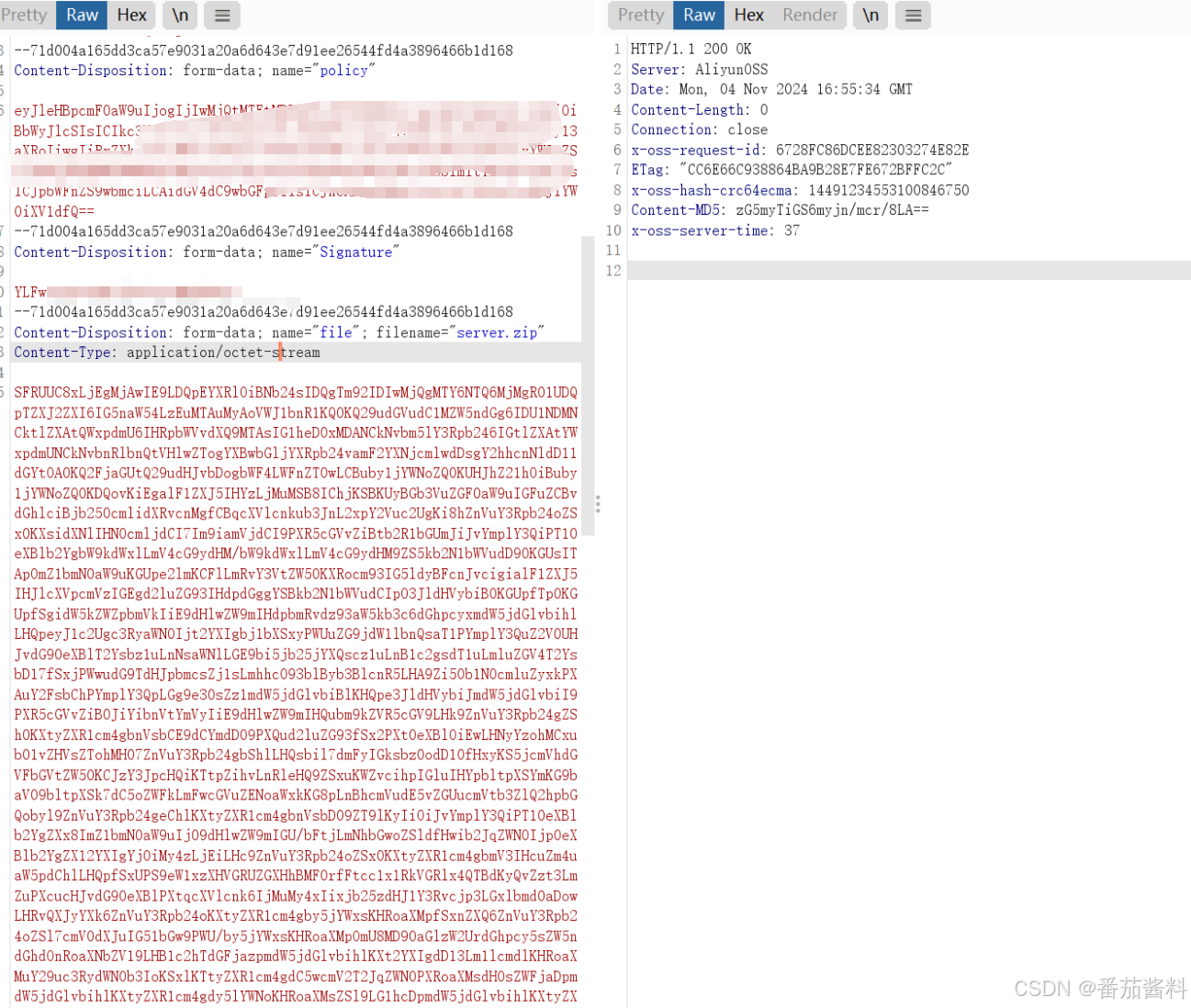The width and height of the screenshot is (1191, 1008).
Task: Toggle newline display in response panel
Action: pyautogui.click(x=871, y=15)
